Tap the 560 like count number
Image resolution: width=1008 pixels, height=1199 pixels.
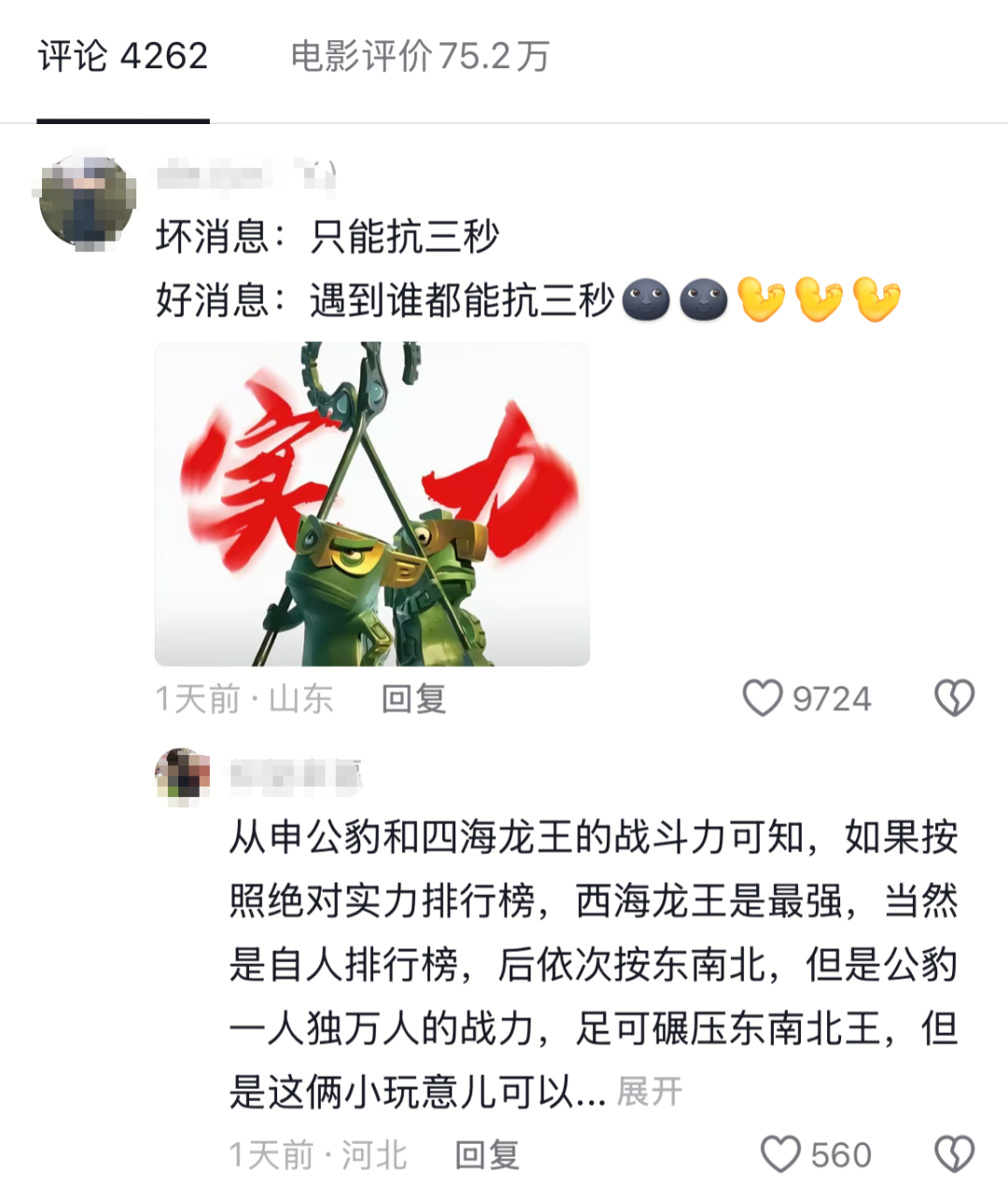pyautogui.click(x=840, y=1155)
